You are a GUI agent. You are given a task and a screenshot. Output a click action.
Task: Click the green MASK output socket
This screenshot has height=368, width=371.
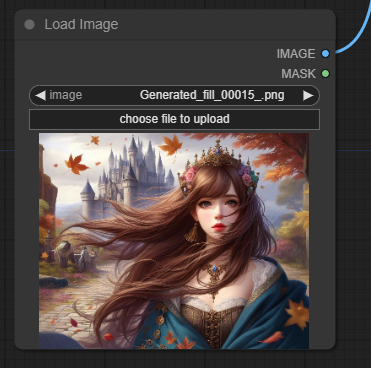(x=325, y=74)
